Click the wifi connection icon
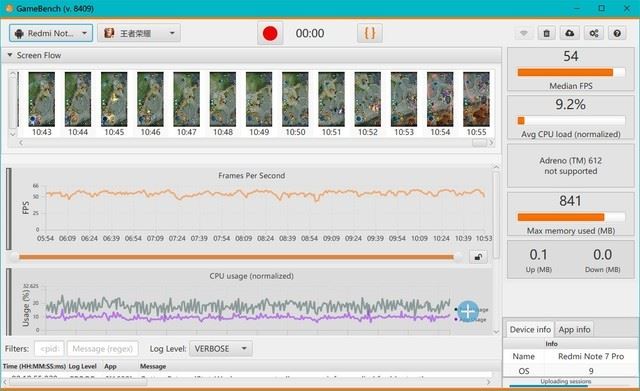This screenshot has width=640, height=391. pyautogui.click(x=524, y=33)
